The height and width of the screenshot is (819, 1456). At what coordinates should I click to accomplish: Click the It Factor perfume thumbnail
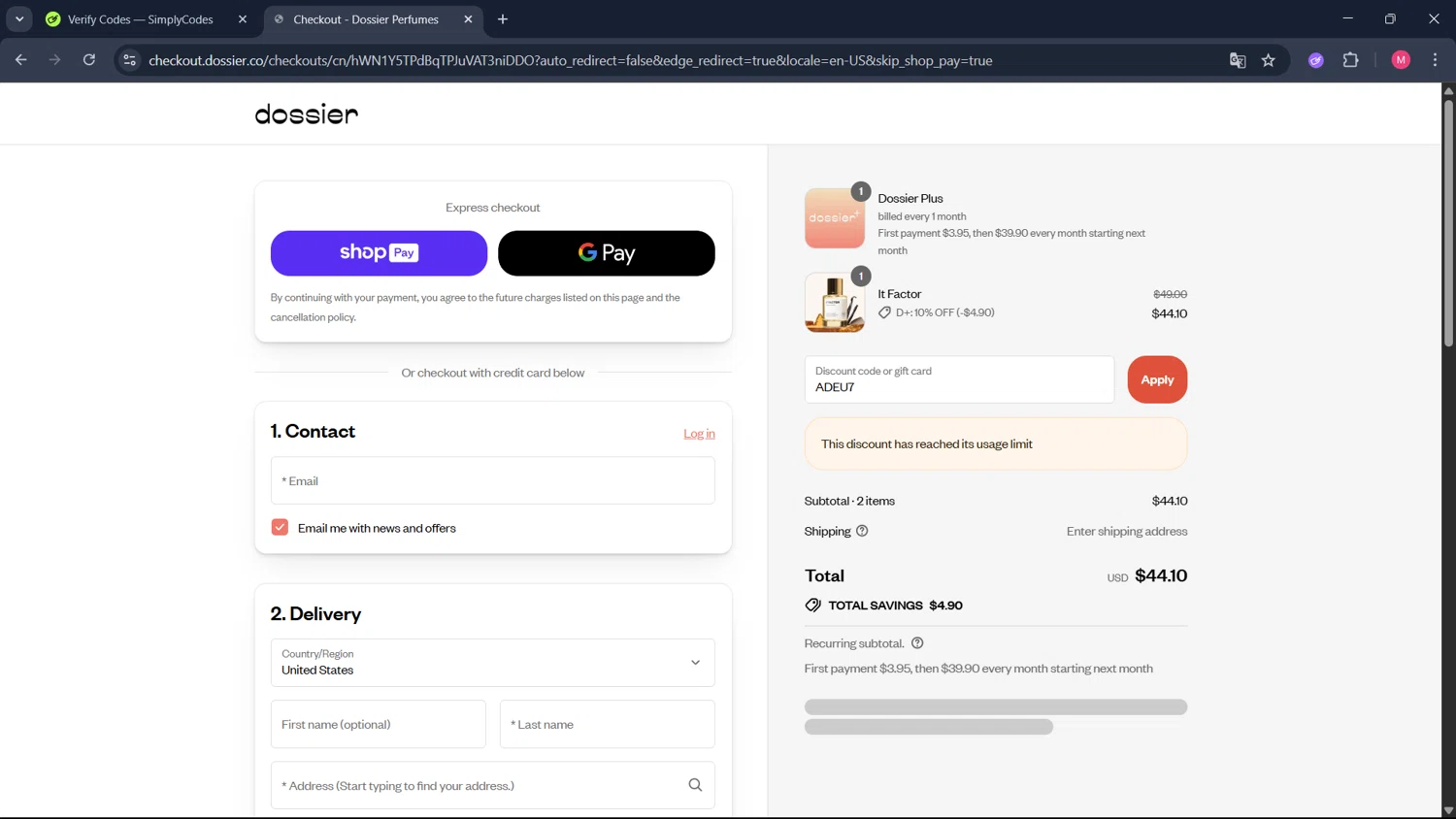point(835,303)
